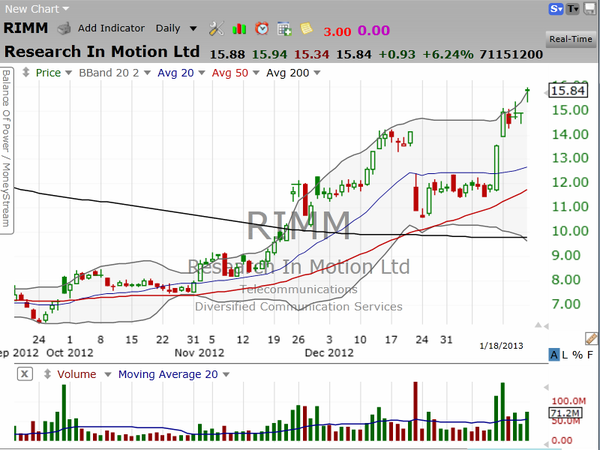Click the volume pane reorder arrows icon
The height and width of the screenshot is (450, 600).
(x=47, y=374)
